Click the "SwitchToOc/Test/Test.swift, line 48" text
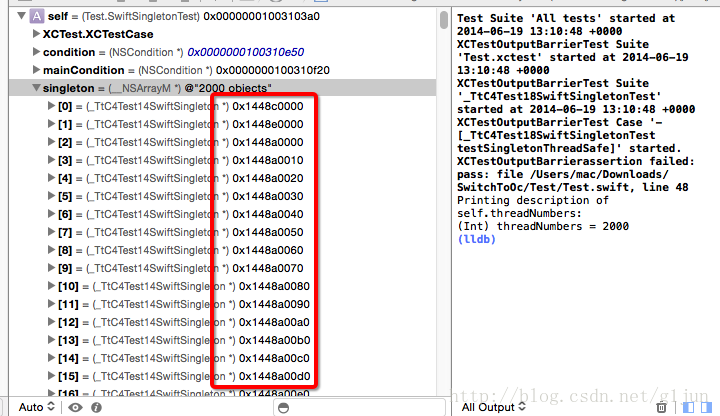Screen dimensions: 720x416 tap(573, 187)
